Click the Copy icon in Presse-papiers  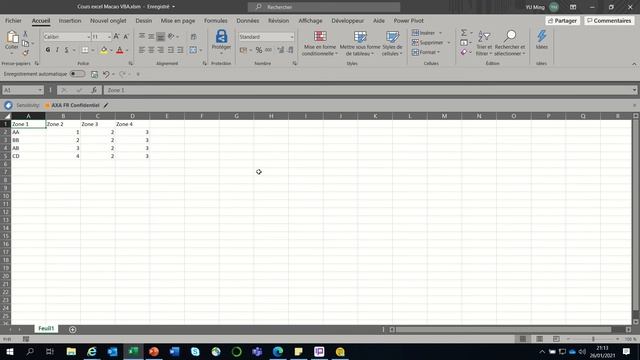click(x=25, y=43)
